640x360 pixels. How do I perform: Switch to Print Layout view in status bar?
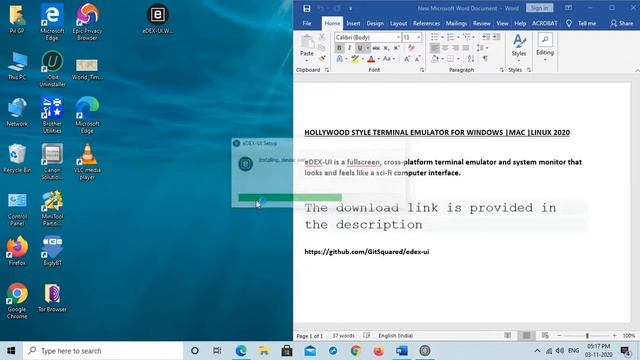527,336
